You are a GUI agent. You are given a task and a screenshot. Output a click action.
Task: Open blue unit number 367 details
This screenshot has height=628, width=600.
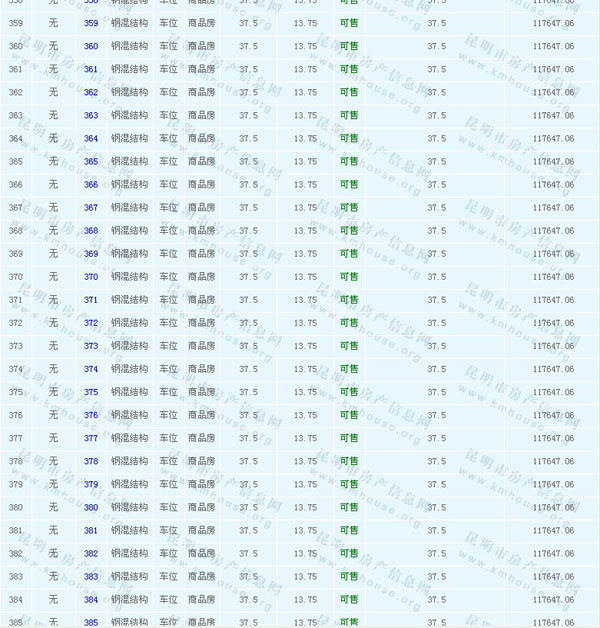(91, 208)
